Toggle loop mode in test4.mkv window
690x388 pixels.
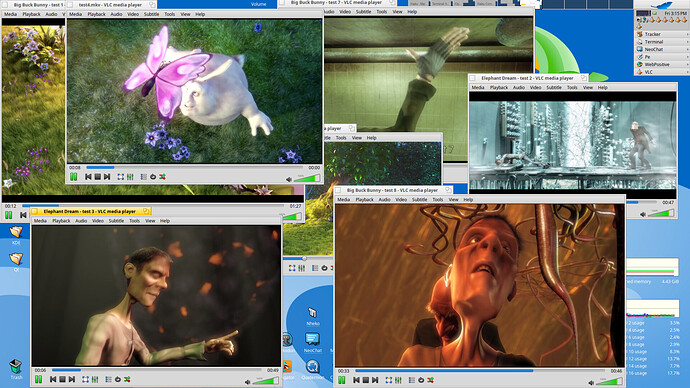point(153,177)
